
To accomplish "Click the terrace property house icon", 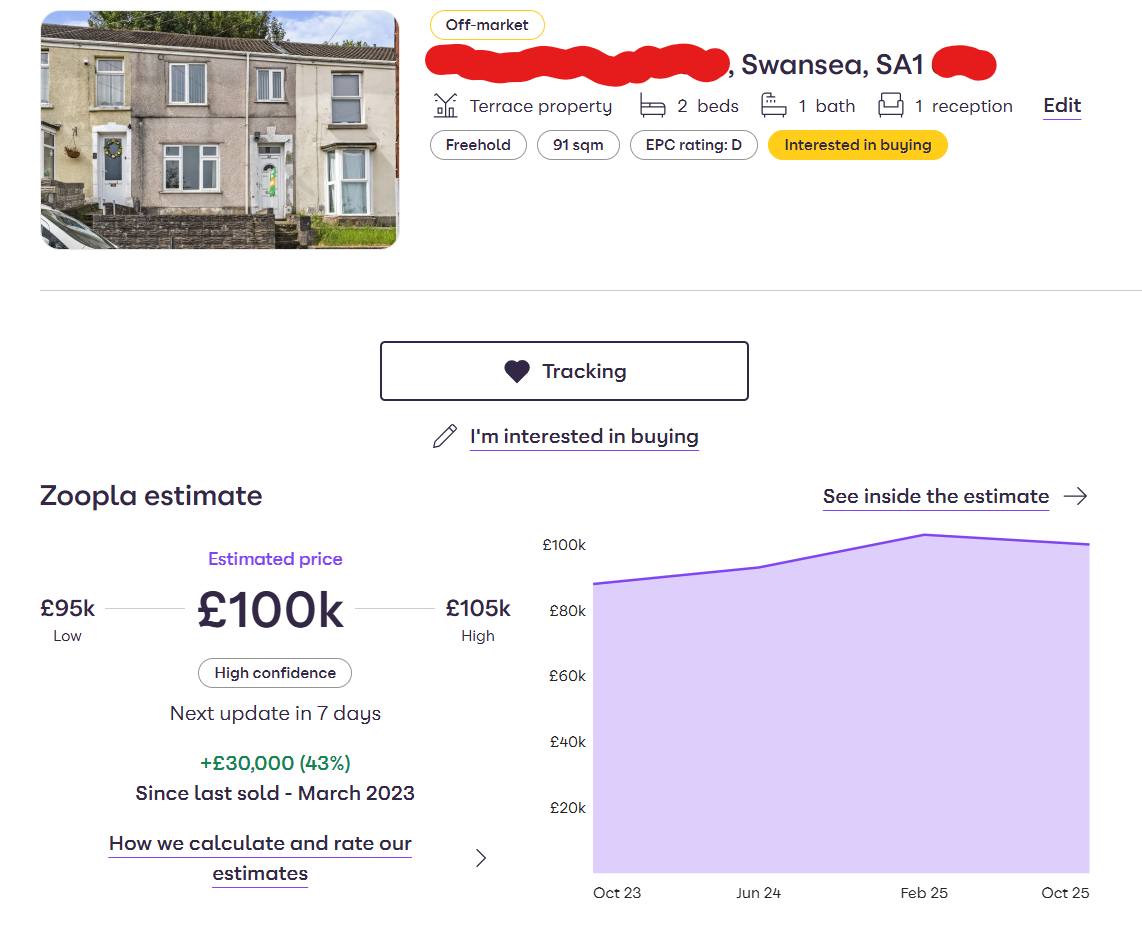I will [x=445, y=106].
